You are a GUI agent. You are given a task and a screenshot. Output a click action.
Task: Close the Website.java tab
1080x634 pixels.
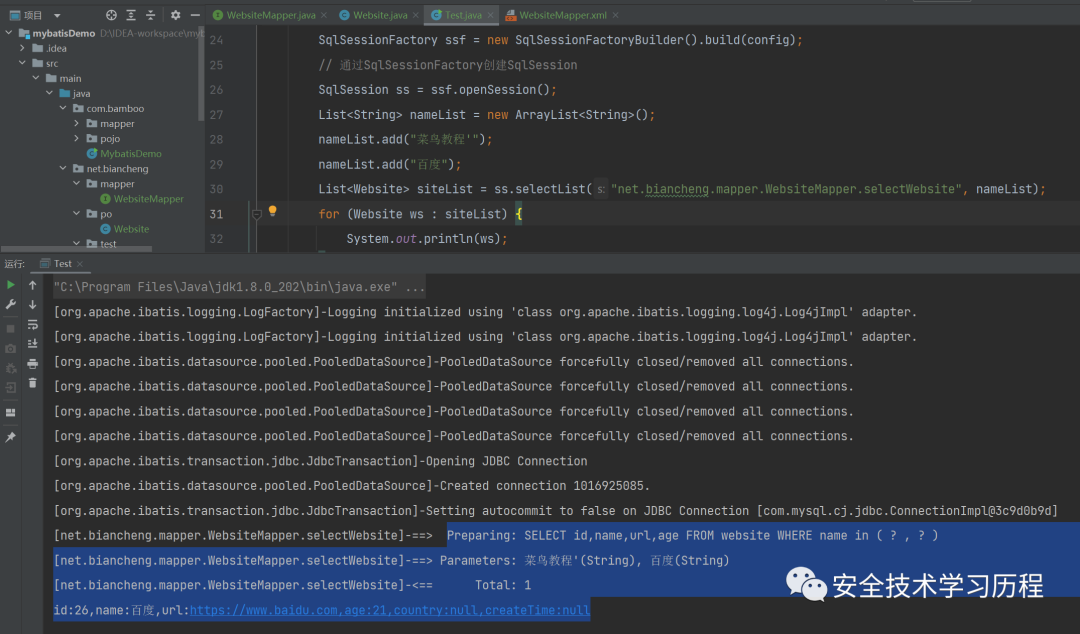click(415, 15)
